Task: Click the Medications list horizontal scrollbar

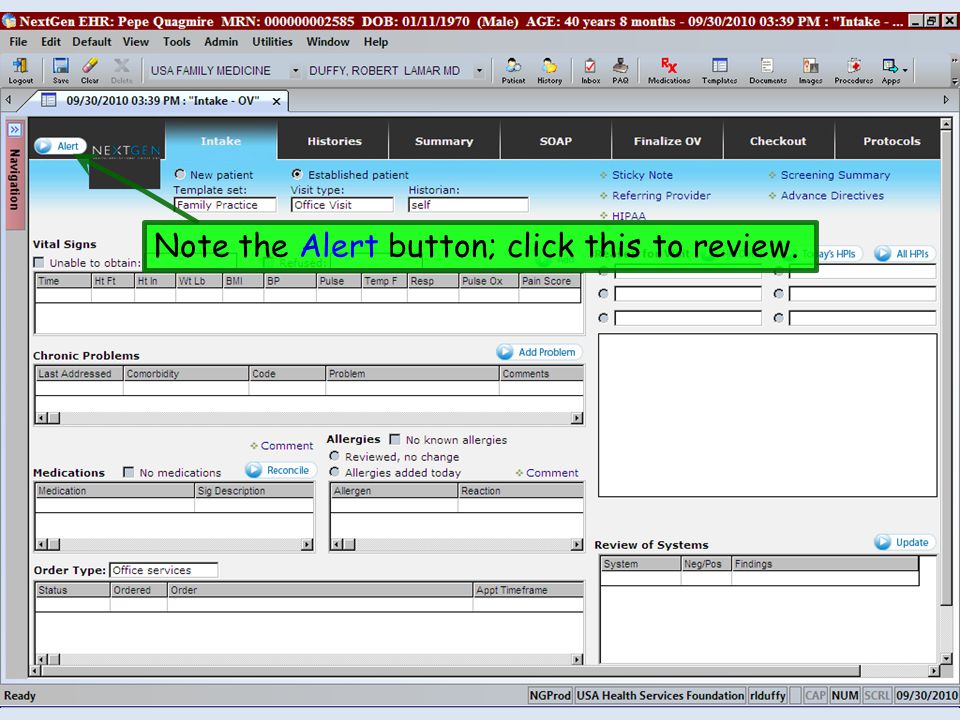Action: pos(174,544)
